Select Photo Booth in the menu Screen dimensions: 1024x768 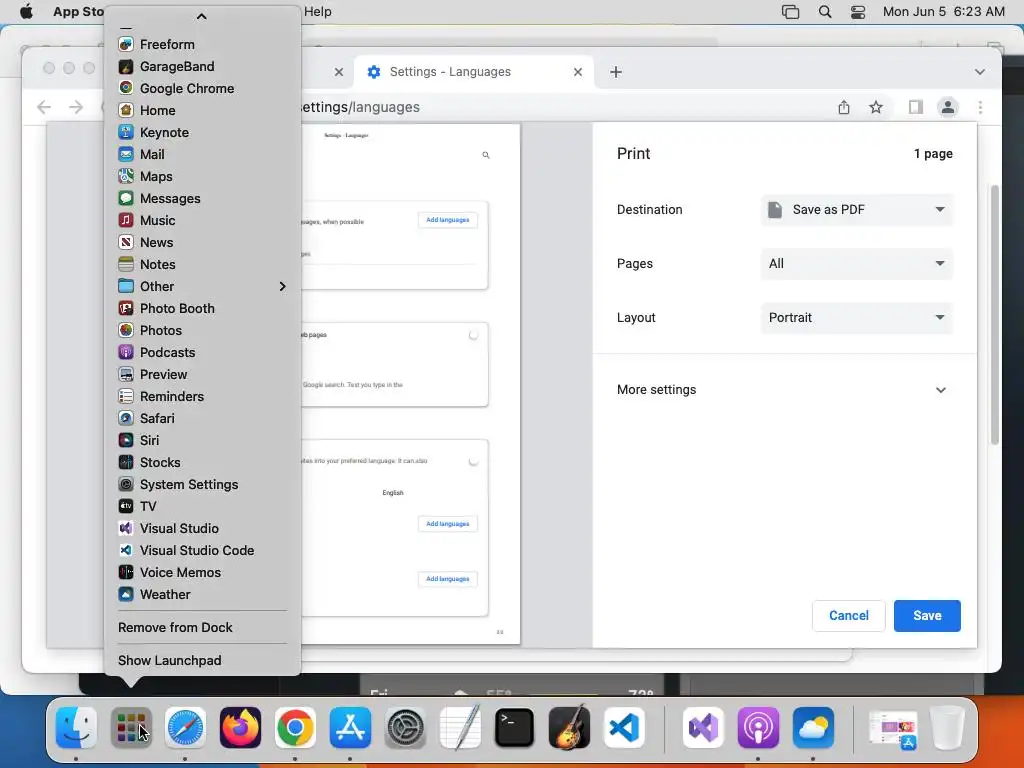202,308
